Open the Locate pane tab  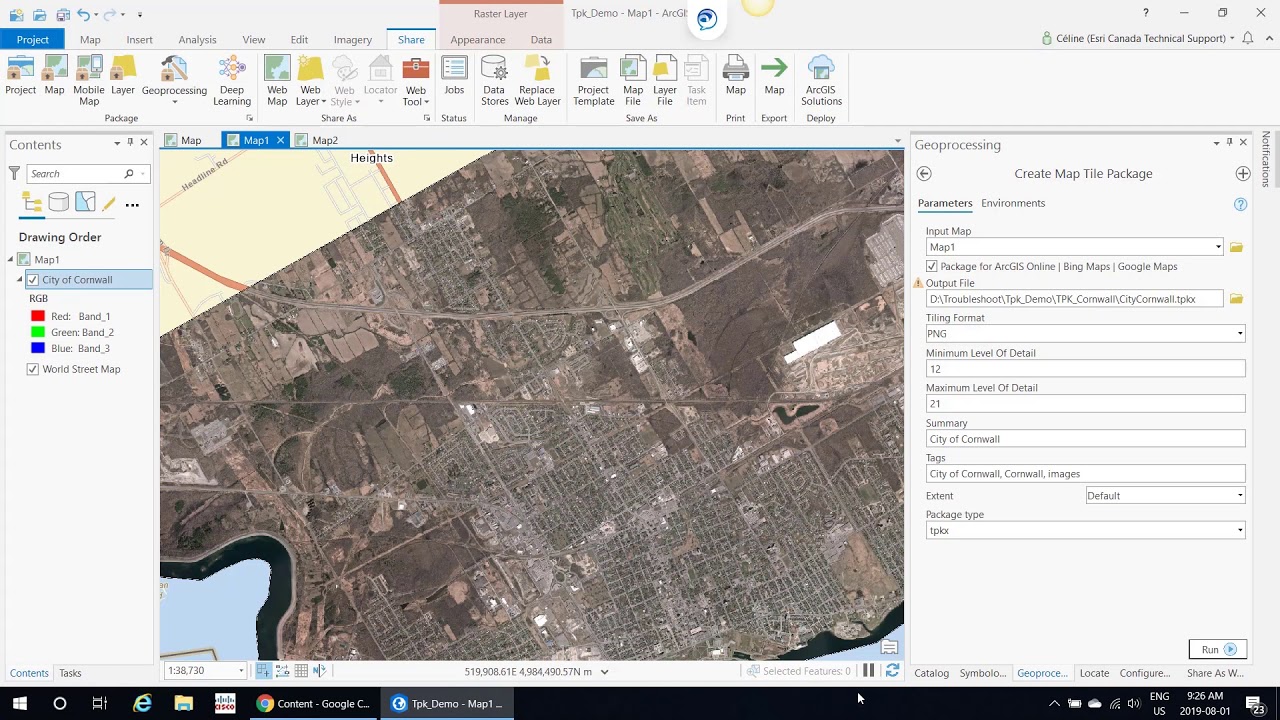click(x=1094, y=673)
